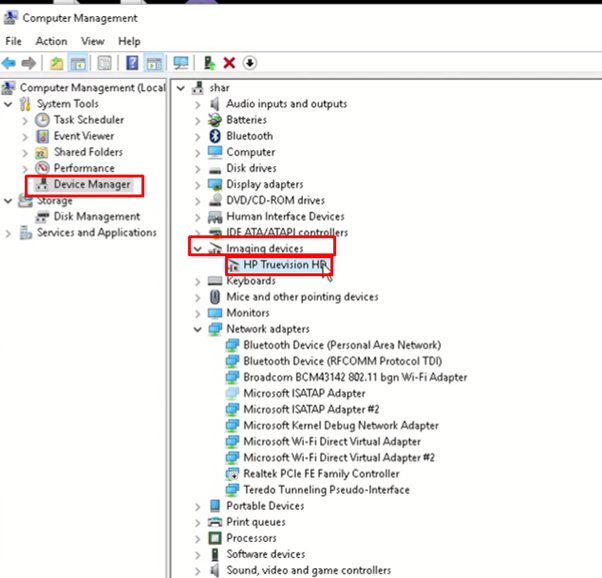Toggle Show/Hide Console Tree toolbar icon
The height and width of the screenshot is (578, 602).
tap(78, 63)
